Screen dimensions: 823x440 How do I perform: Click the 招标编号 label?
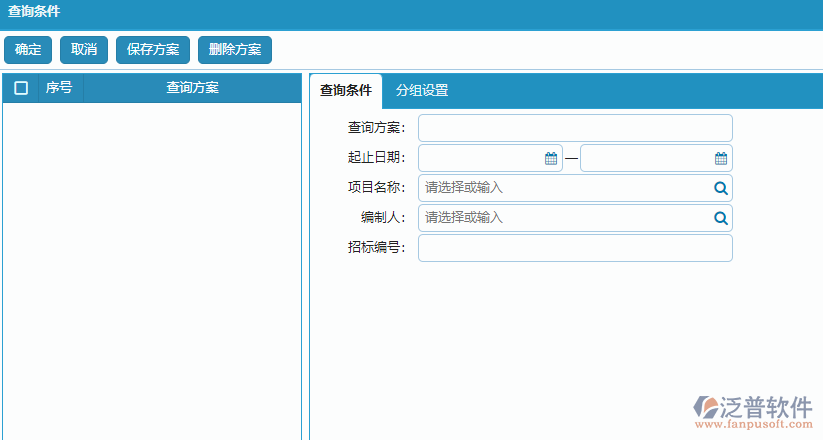(x=376, y=247)
